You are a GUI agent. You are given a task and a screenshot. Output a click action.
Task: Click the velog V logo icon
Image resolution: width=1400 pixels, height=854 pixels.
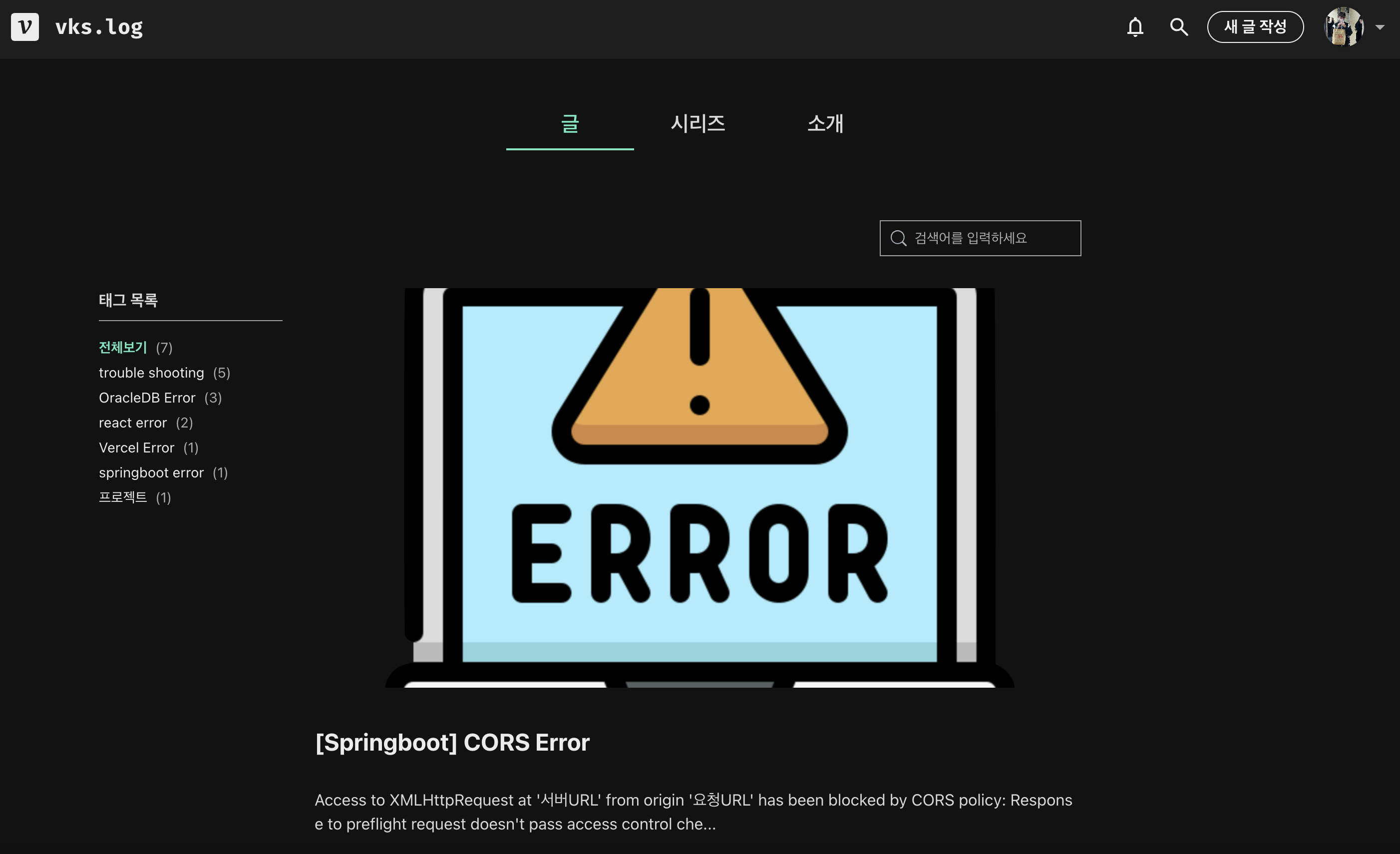point(25,26)
